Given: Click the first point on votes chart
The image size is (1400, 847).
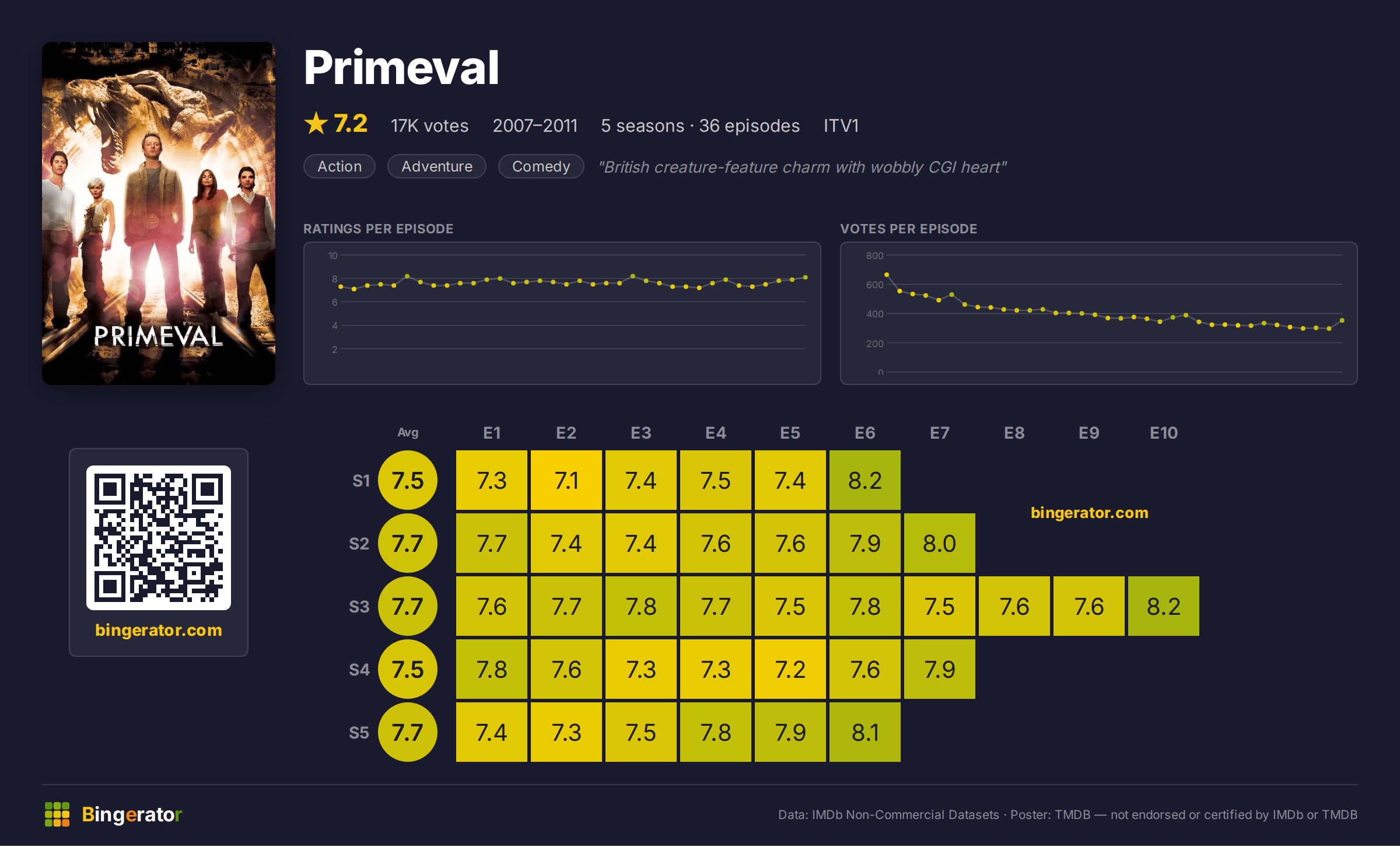Looking at the screenshot, I should (x=887, y=275).
